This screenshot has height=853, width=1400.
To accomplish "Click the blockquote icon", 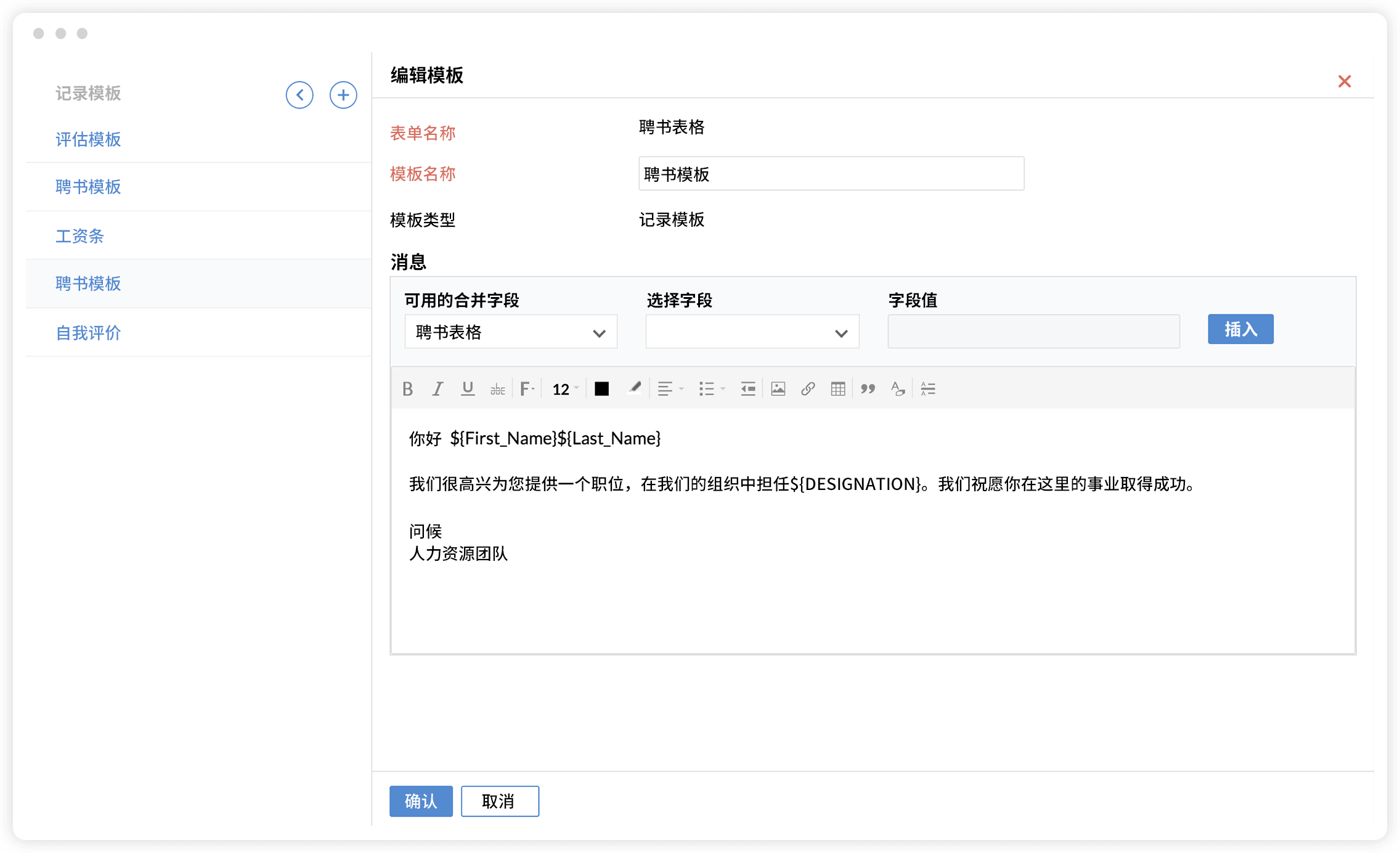I will (x=868, y=389).
